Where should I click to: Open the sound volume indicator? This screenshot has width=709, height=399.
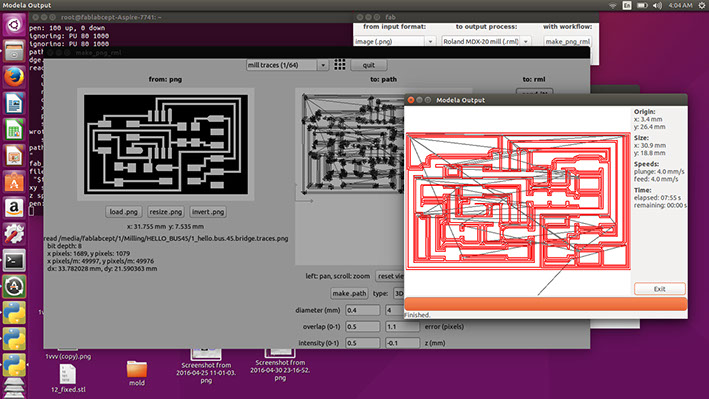[657, 5]
